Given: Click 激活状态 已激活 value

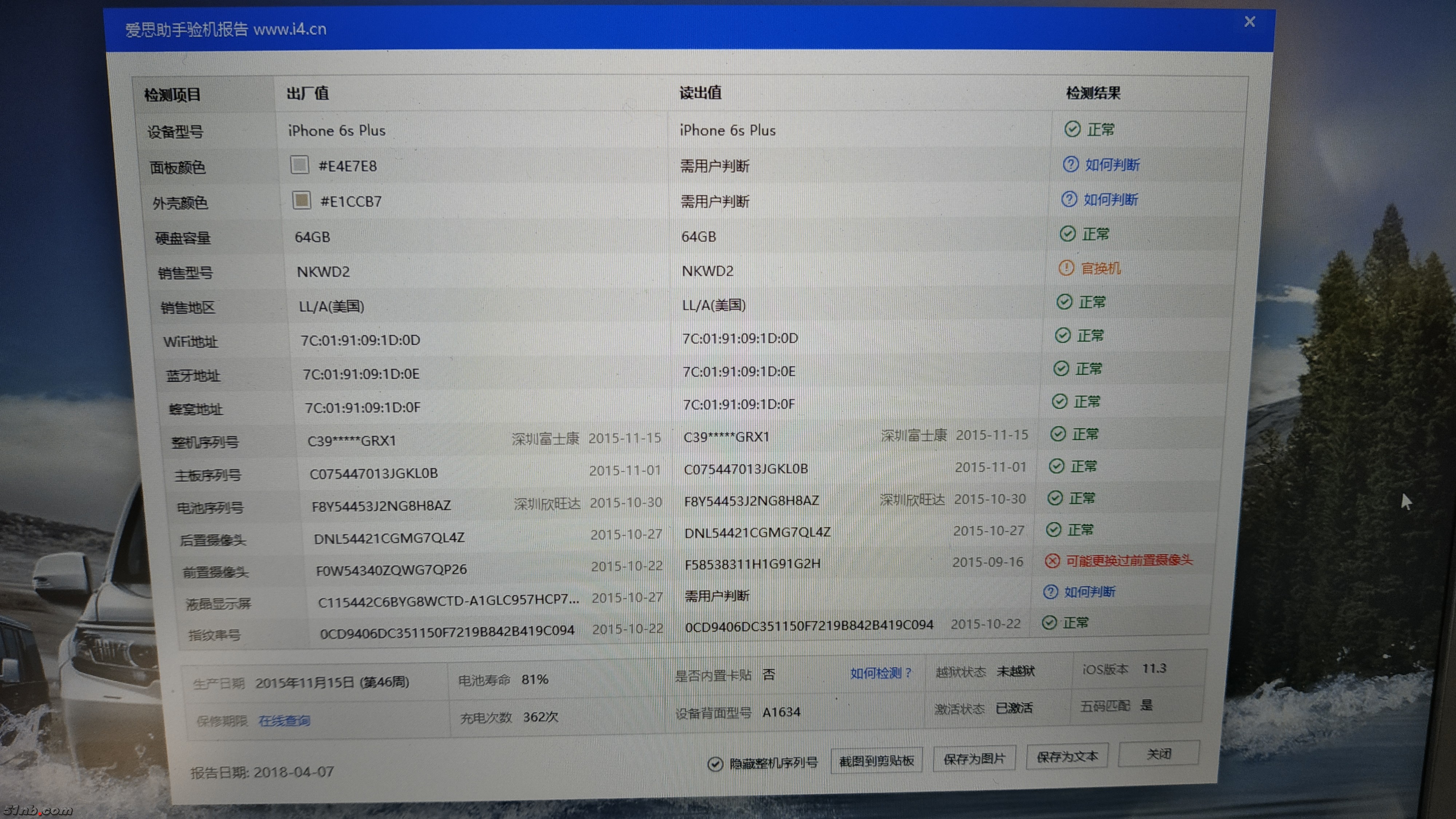Looking at the screenshot, I should pos(1014,708).
